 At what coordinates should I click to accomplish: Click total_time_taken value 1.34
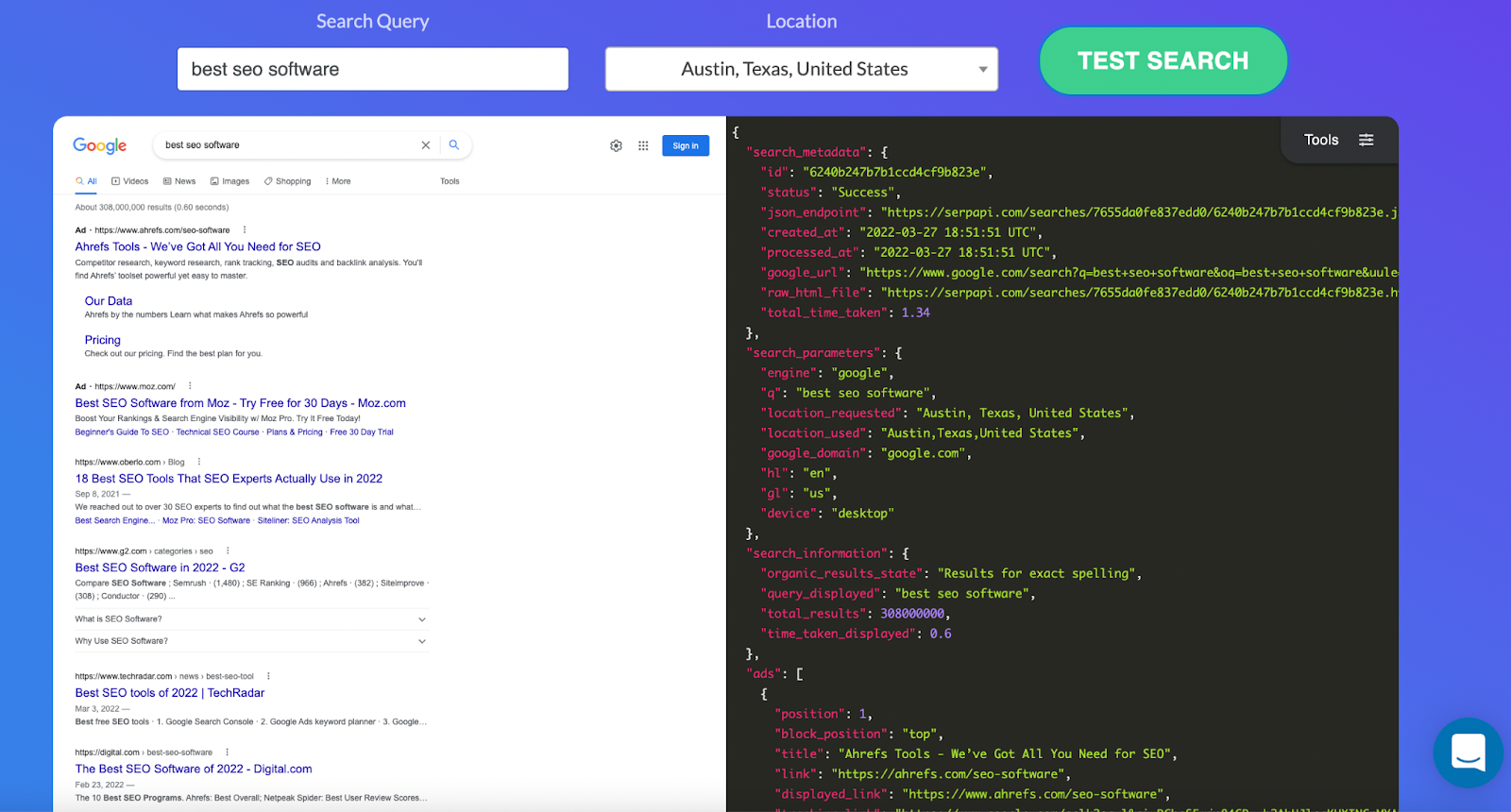tap(916, 313)
